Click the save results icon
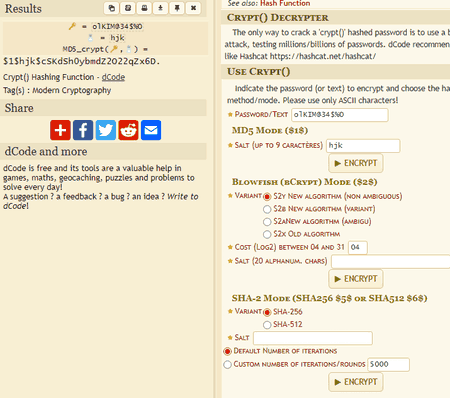 (128, 8)
